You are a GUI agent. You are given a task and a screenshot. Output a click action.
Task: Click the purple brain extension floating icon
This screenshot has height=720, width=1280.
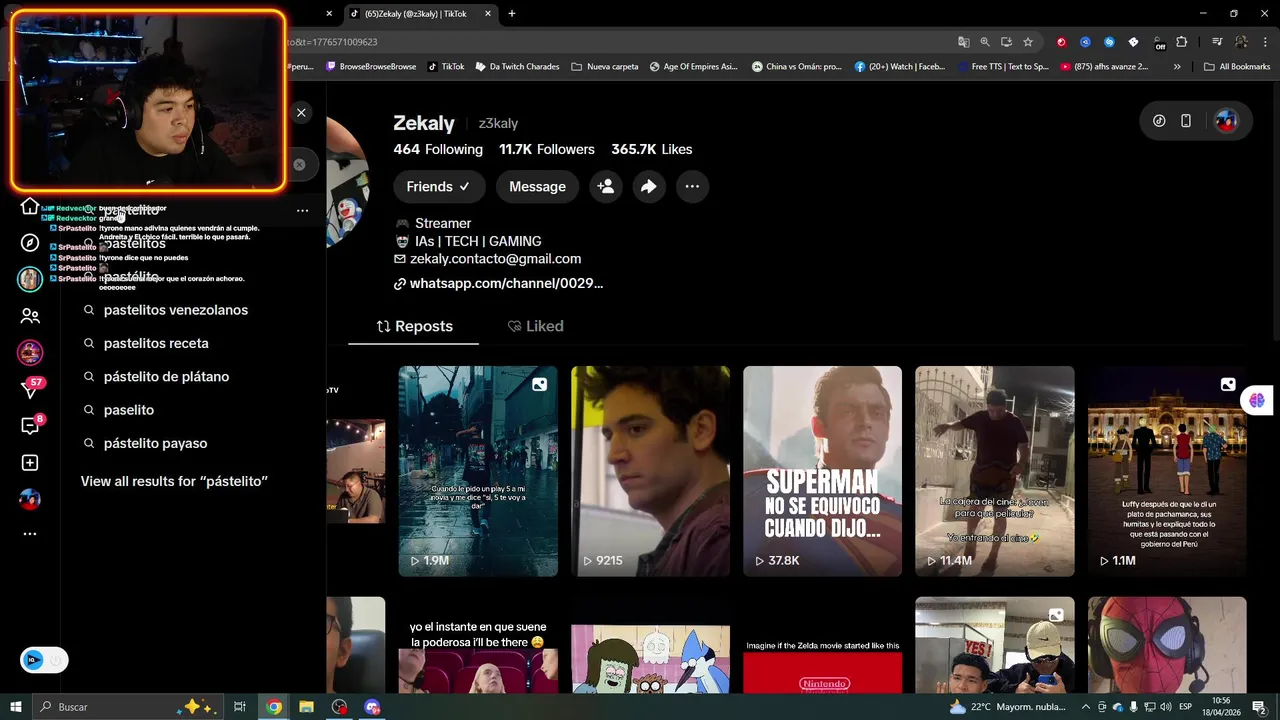[x=1257, y=400]
